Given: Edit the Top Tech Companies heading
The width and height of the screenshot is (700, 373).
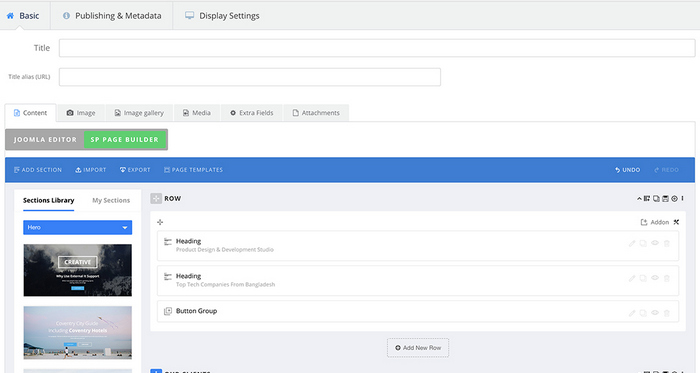Looking at the screenshot, I should [x=632, y=278].
